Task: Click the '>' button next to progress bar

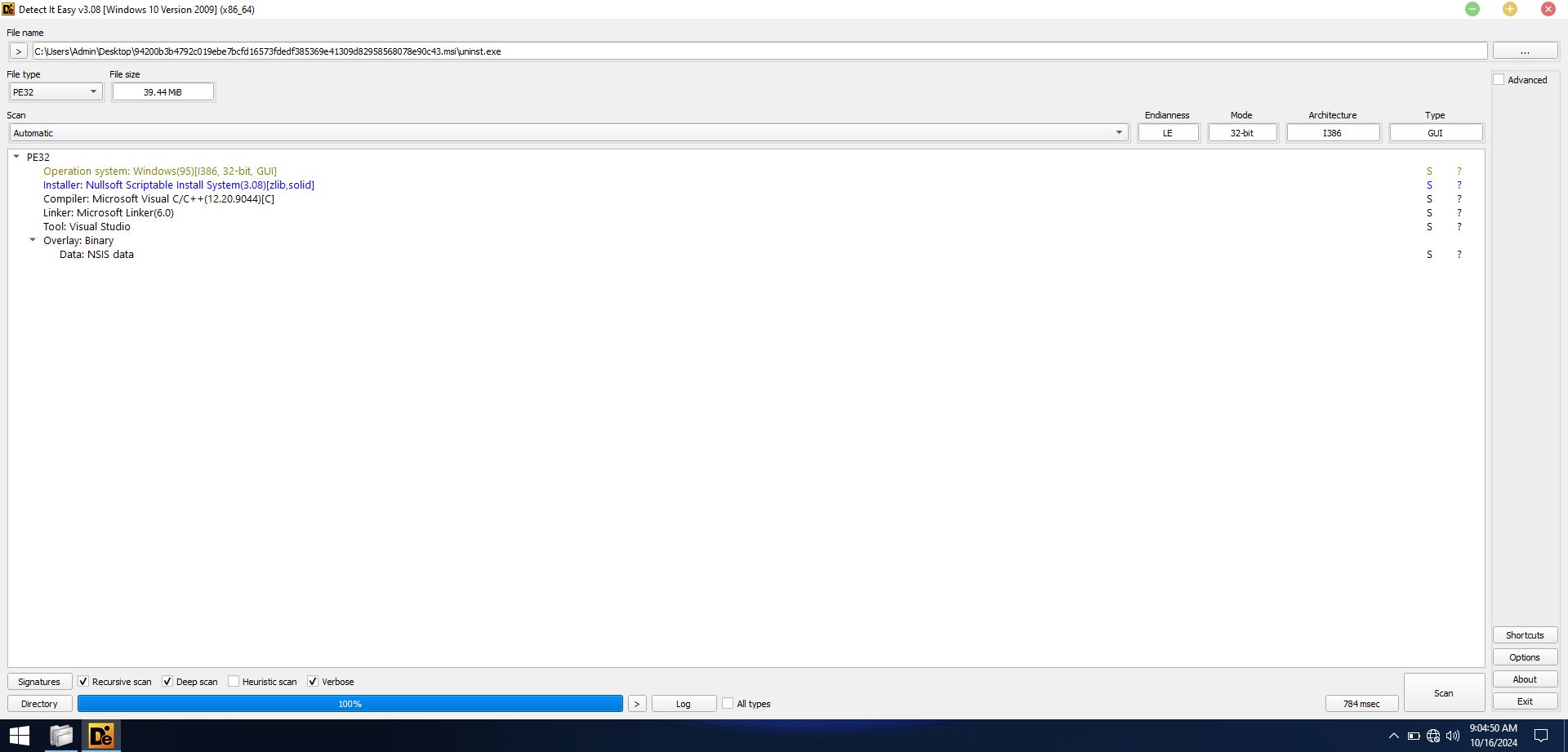Action: click(x=637, y=704)
